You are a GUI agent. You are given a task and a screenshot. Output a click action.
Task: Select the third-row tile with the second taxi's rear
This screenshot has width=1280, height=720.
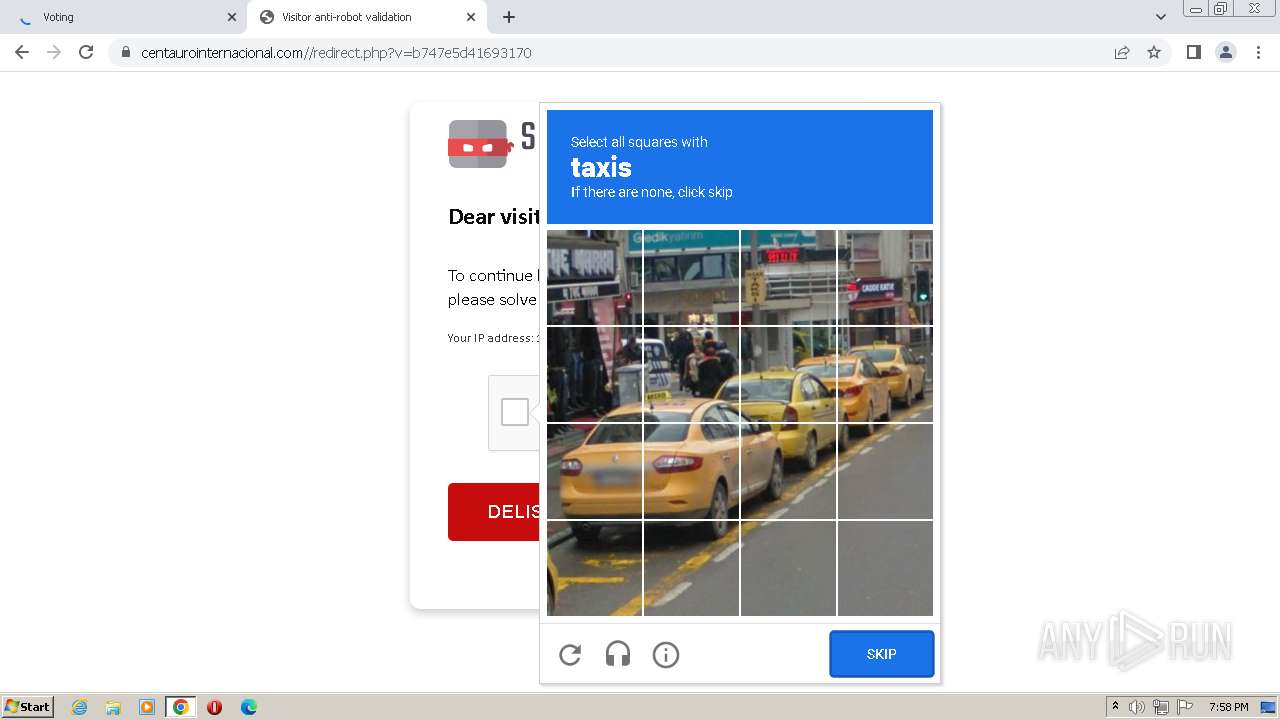click(x=788, y=471)
